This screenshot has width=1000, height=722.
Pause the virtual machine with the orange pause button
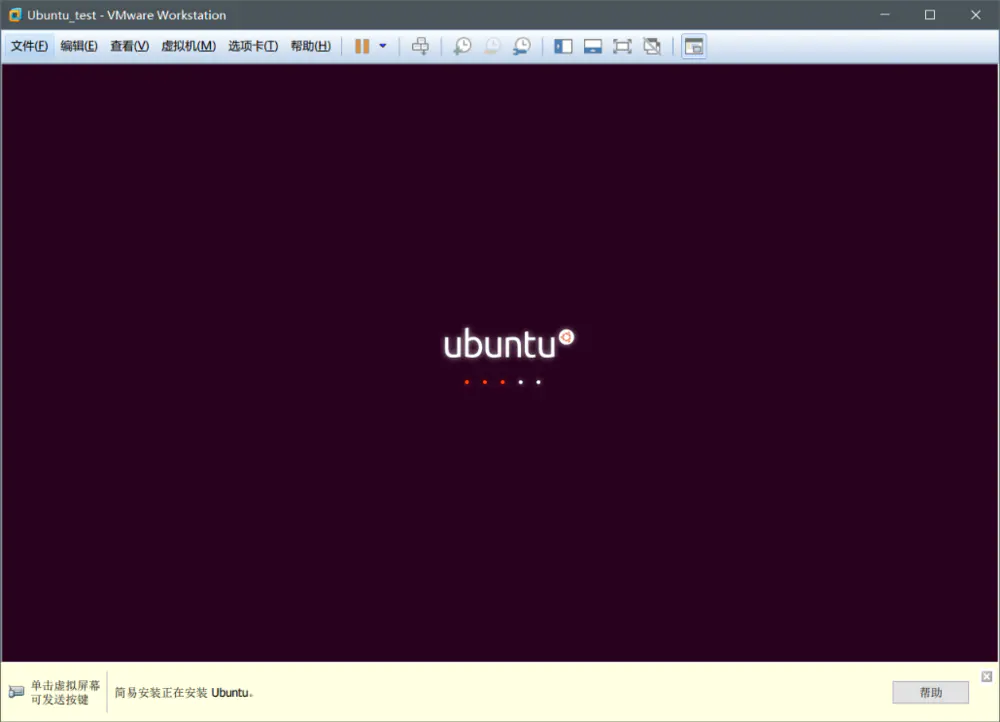click(362, 46)
